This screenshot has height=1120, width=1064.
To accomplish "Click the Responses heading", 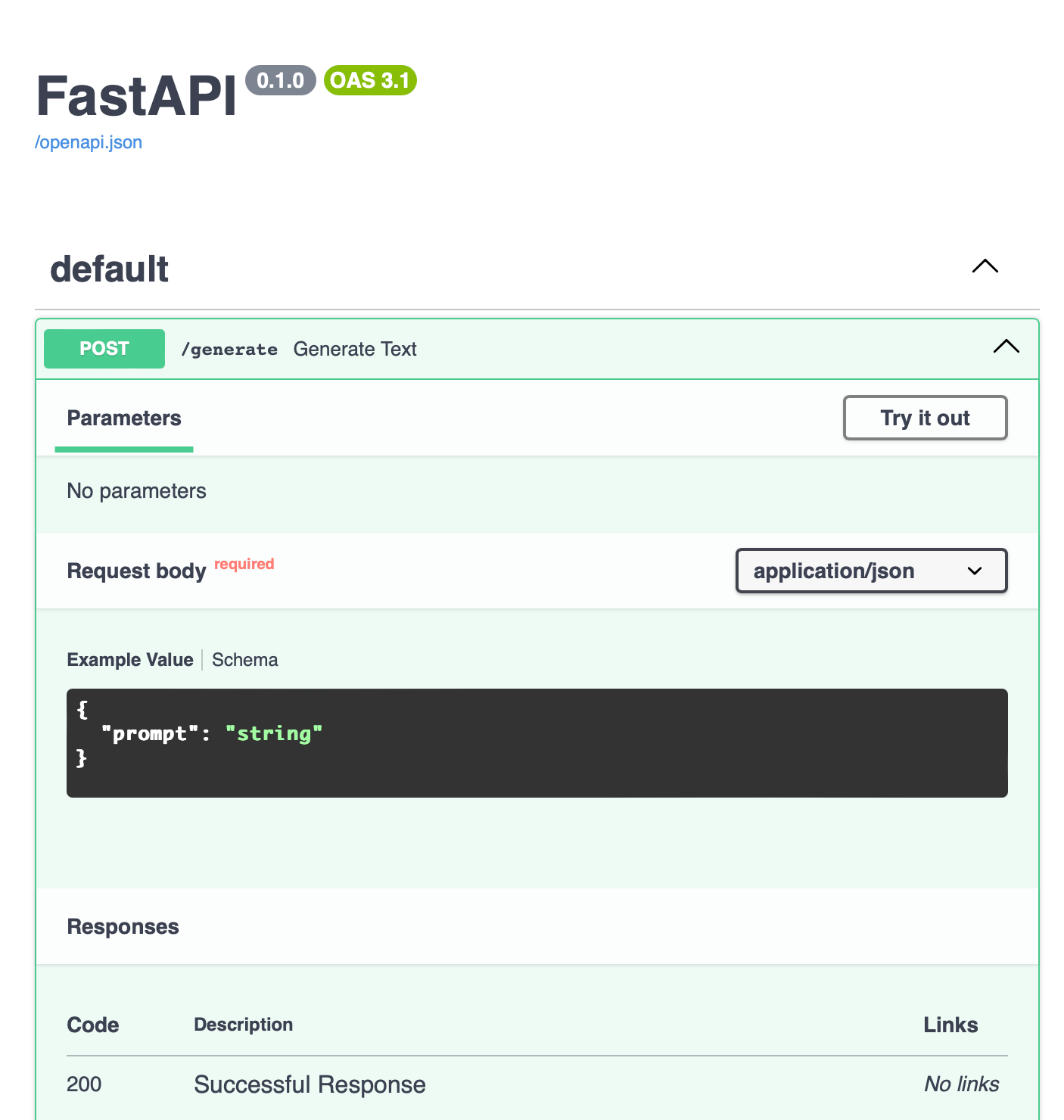I will coord(123,927).
